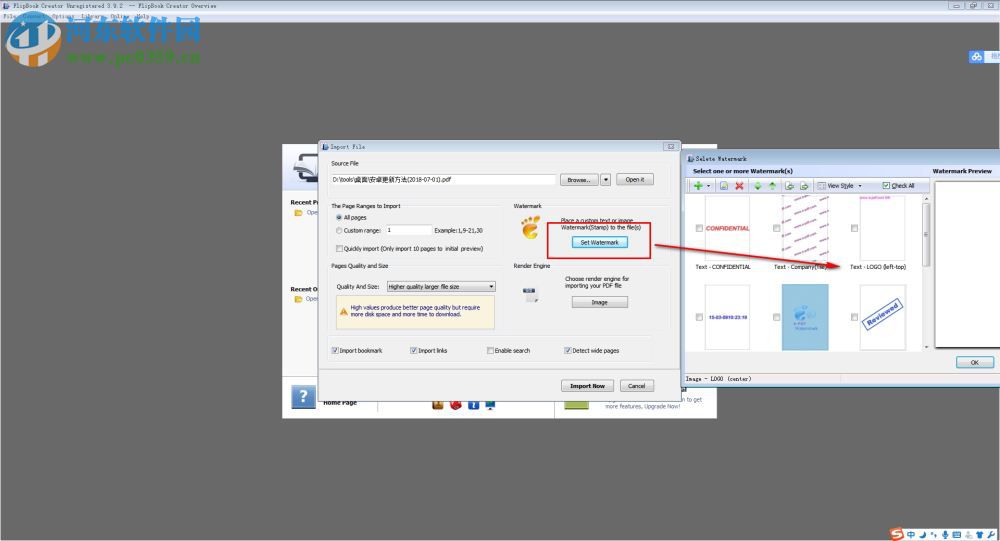Viewport: 1000px width, 541px height.
Task: Move watermark up with green up arrow
Action: (772, 186)
